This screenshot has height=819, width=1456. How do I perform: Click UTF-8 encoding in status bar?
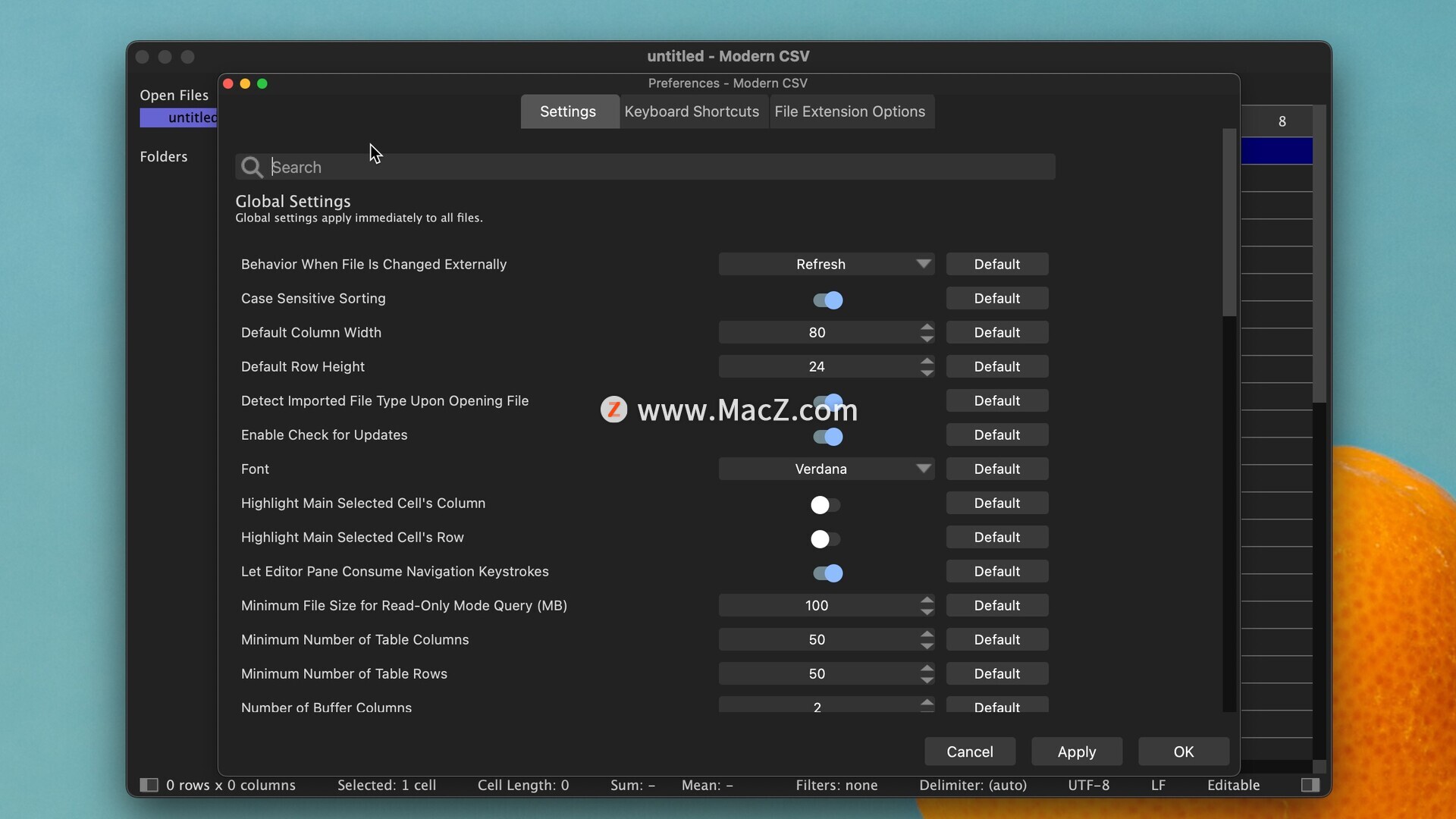coord(1089,785)
